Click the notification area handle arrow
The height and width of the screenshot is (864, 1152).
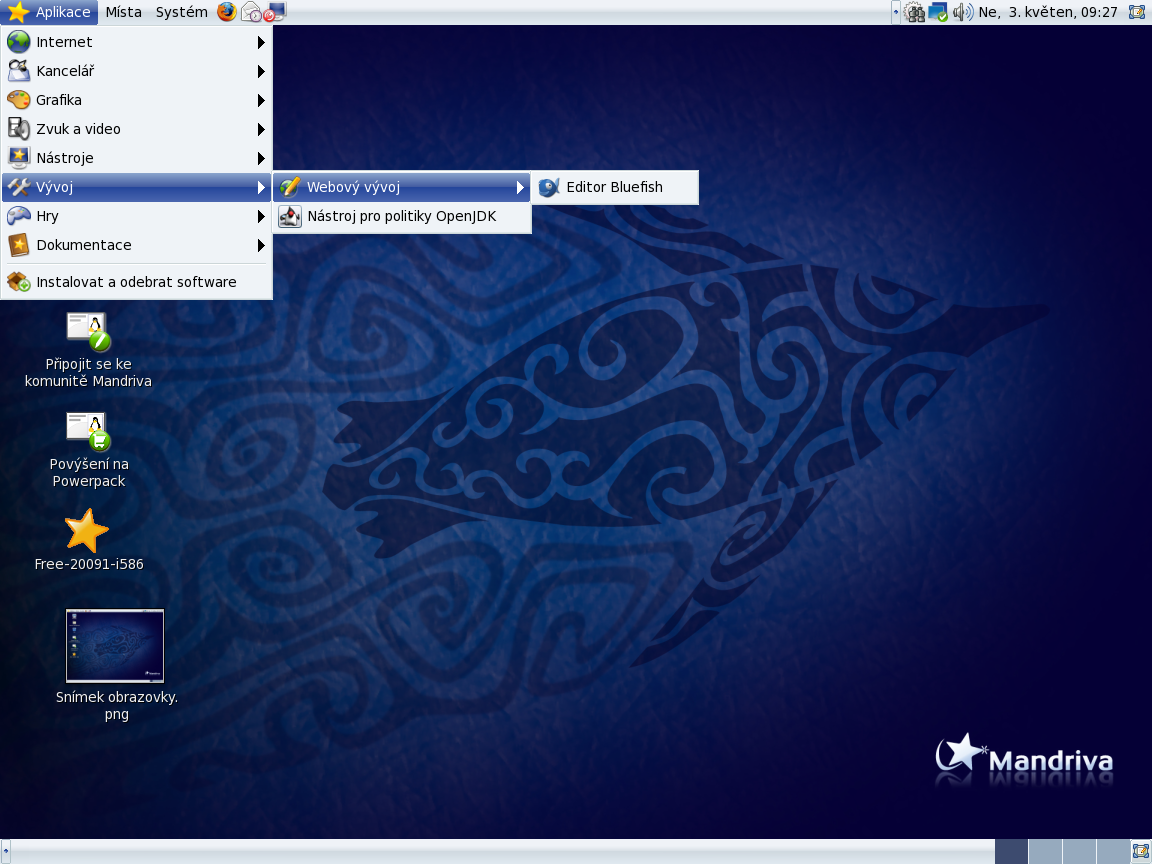coord(896,12)
